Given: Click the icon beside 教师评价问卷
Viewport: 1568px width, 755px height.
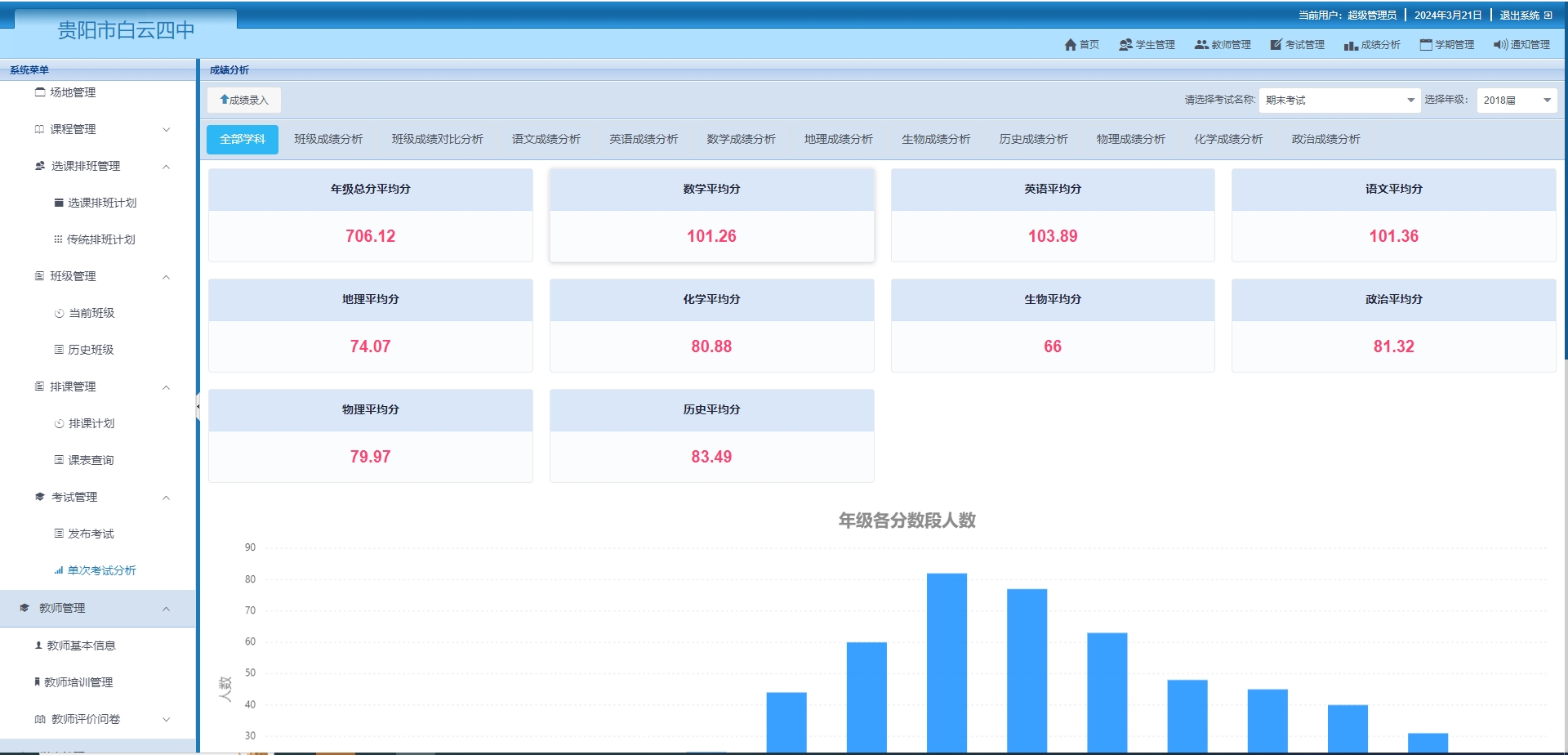Looking at the screenshot, I should 40,719.
